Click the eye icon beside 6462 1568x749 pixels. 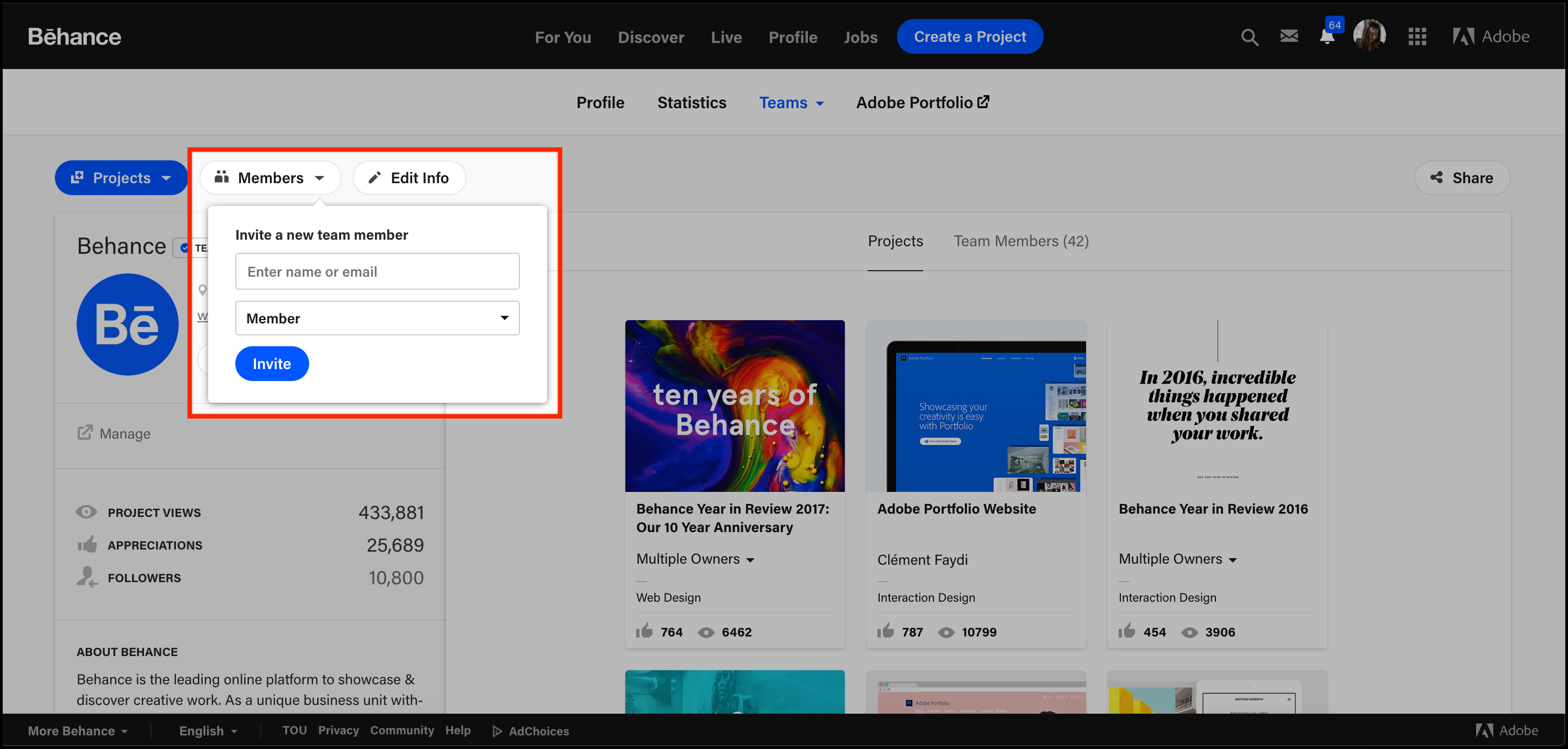point(705,632)
